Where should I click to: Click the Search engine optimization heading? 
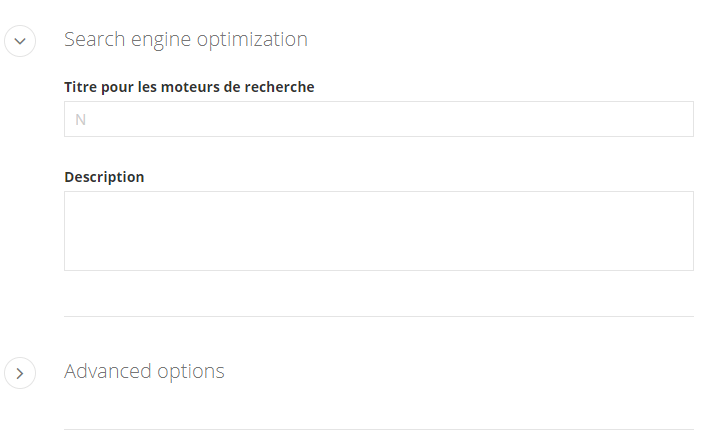185,40
